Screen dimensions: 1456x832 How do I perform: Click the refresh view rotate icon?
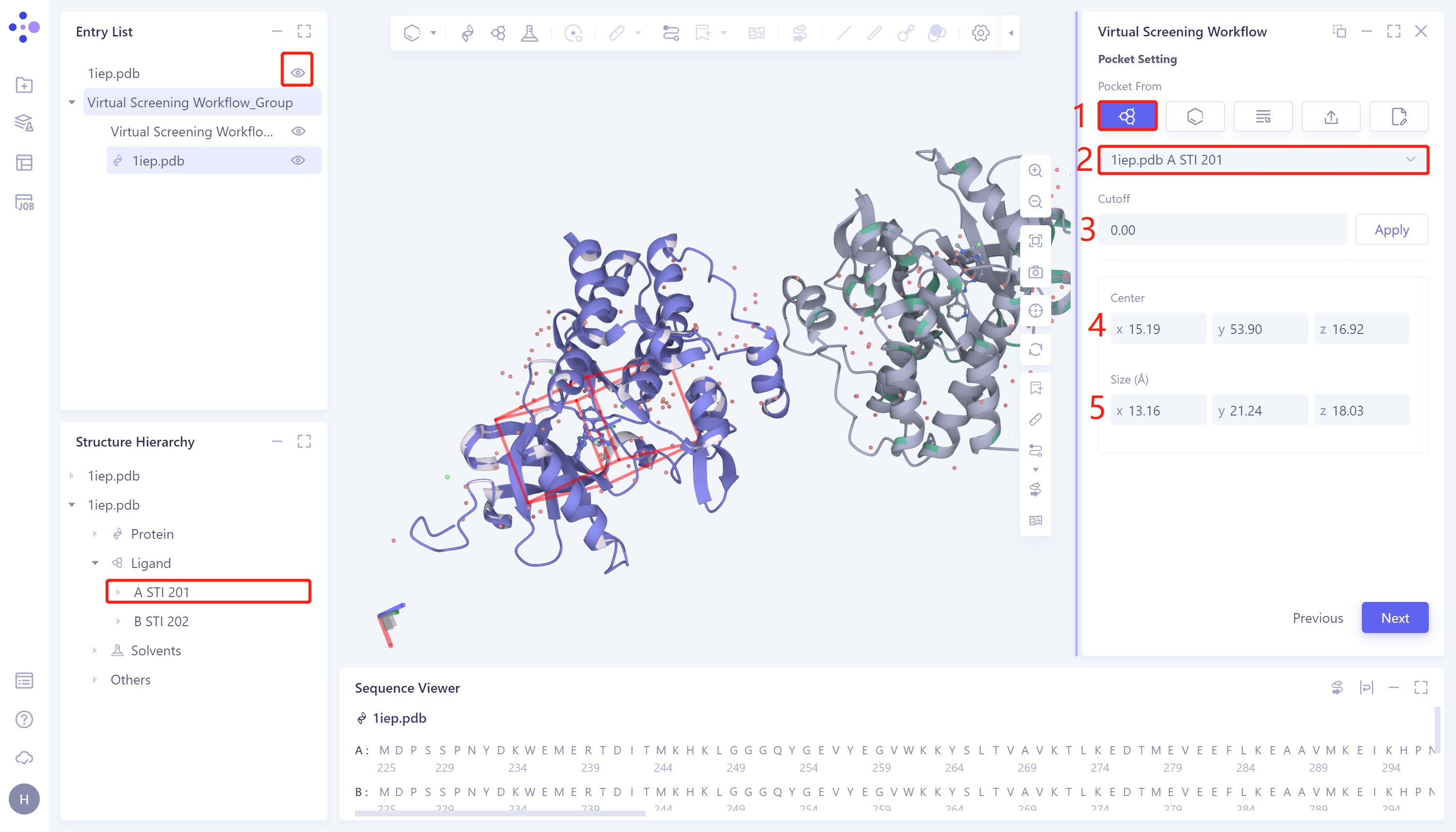click(x=1035, y=349)
